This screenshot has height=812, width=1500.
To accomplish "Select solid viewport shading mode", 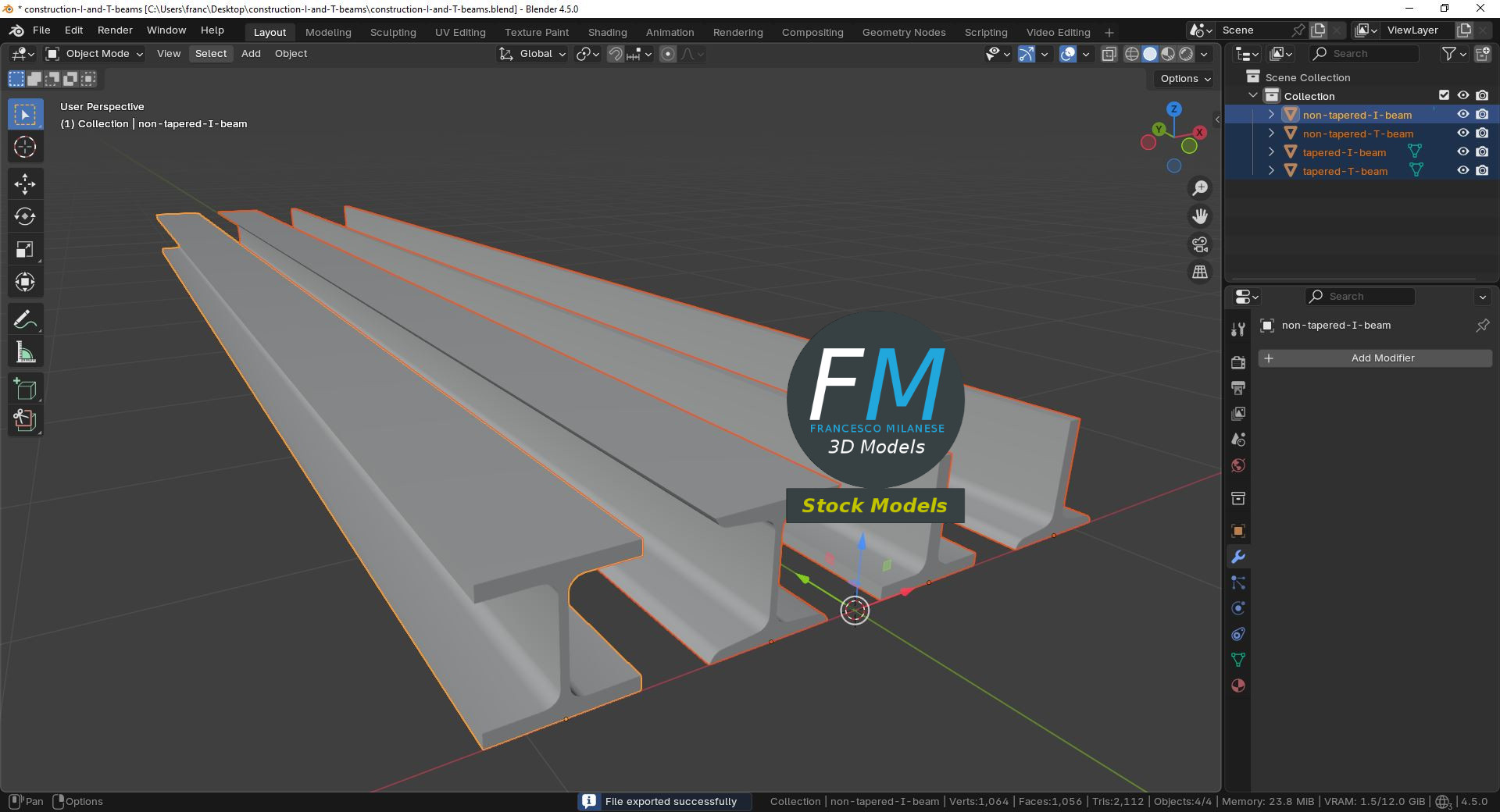I will (x=1150, y=54).
